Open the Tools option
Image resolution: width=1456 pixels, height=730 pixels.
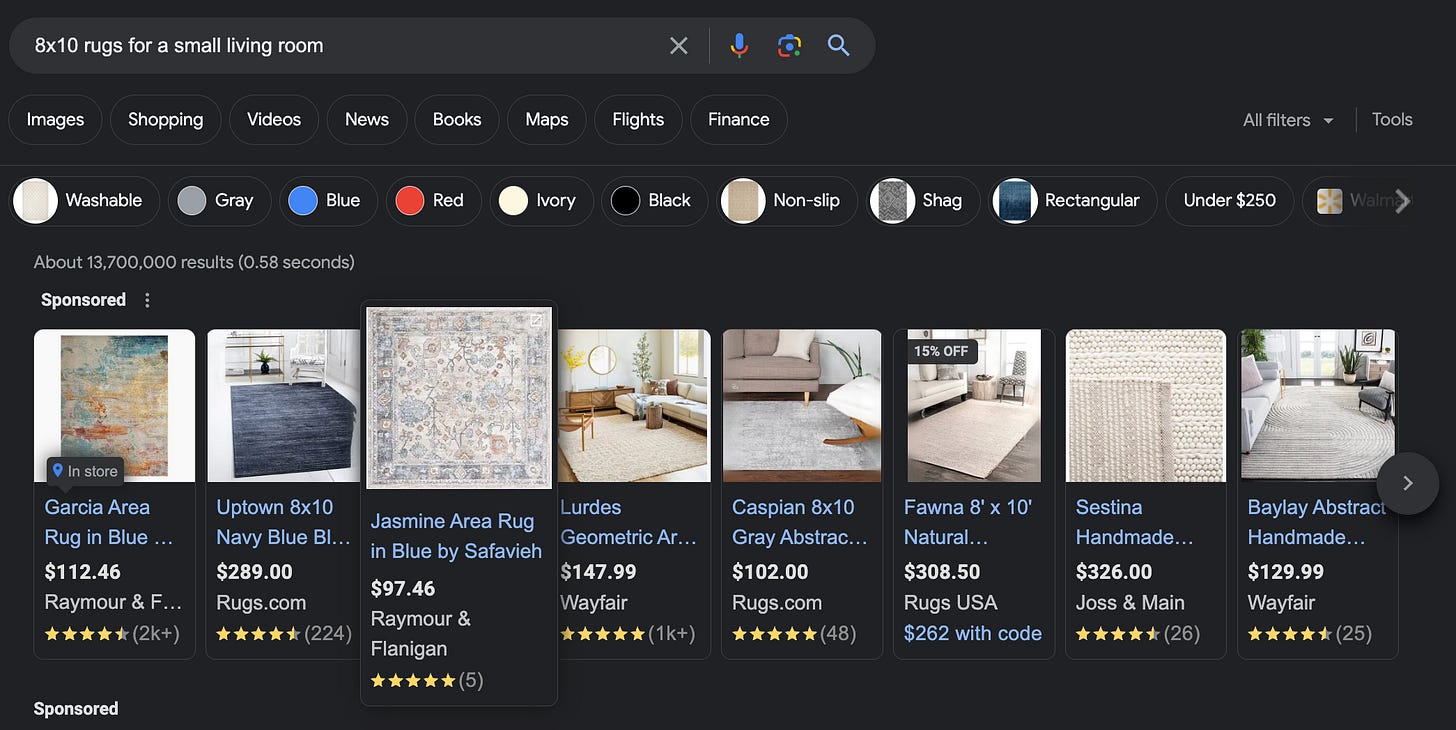[1392, 119]
